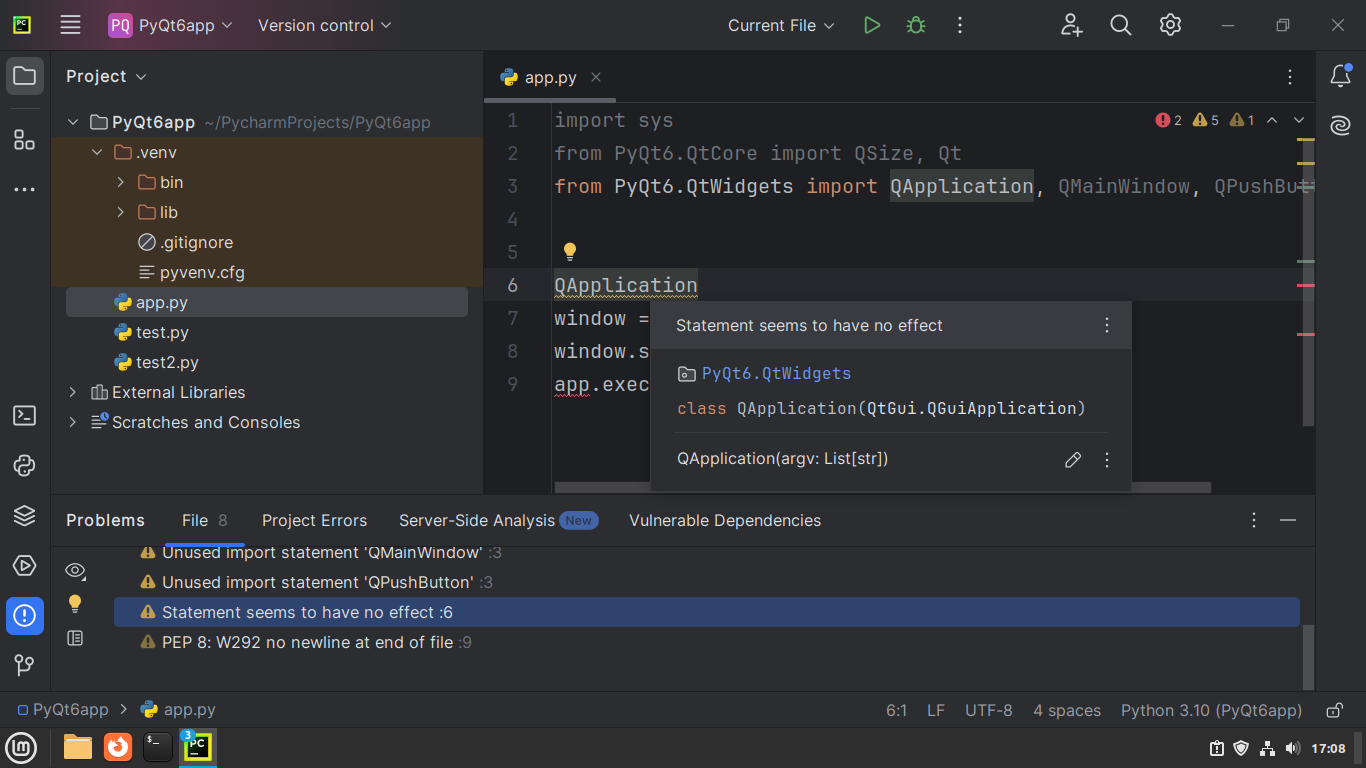Screen dimensions: 1366x768
Task: Select the app.py editor tab
Action: 550,77
